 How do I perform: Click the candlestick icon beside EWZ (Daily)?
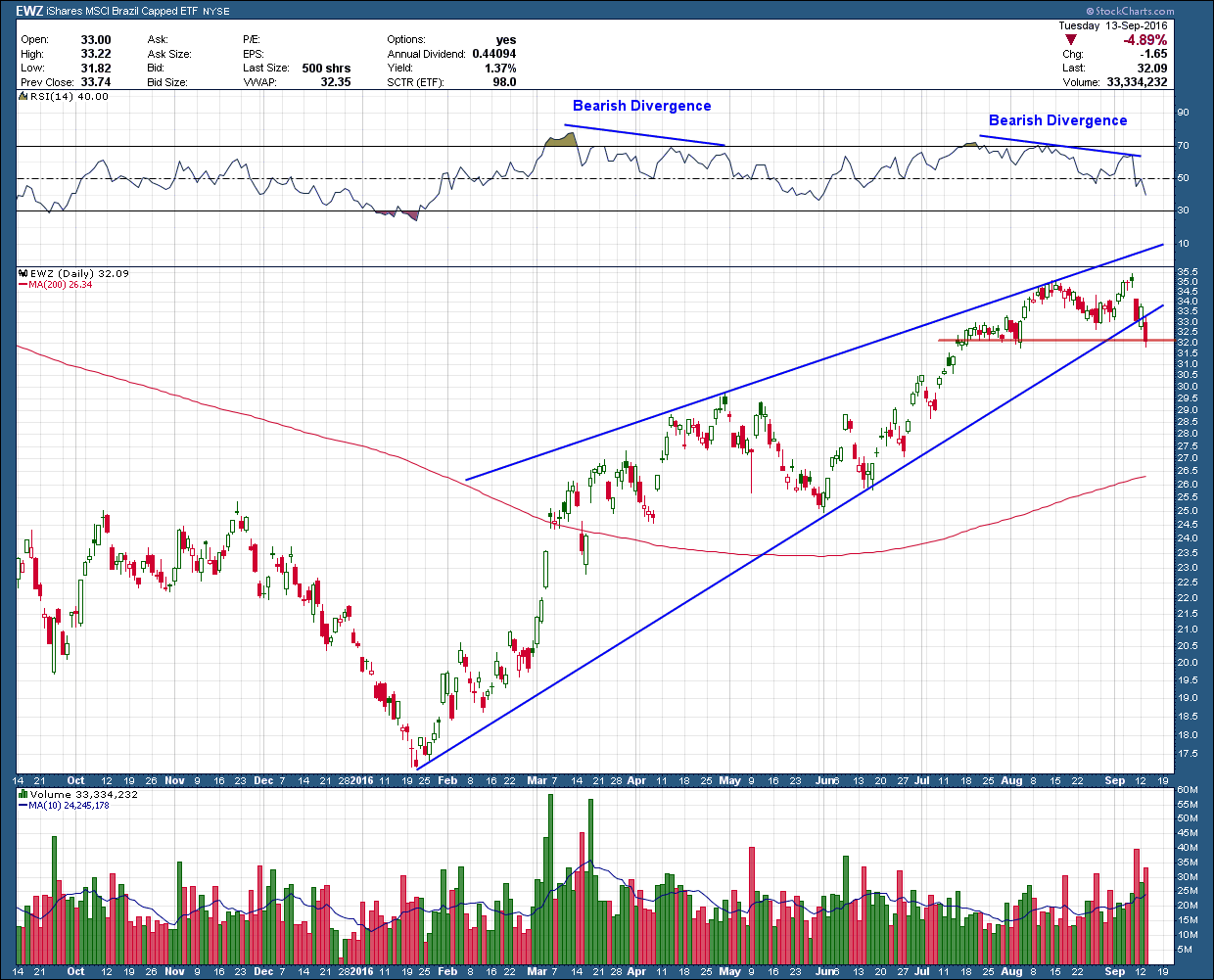(x=24, y=274)
